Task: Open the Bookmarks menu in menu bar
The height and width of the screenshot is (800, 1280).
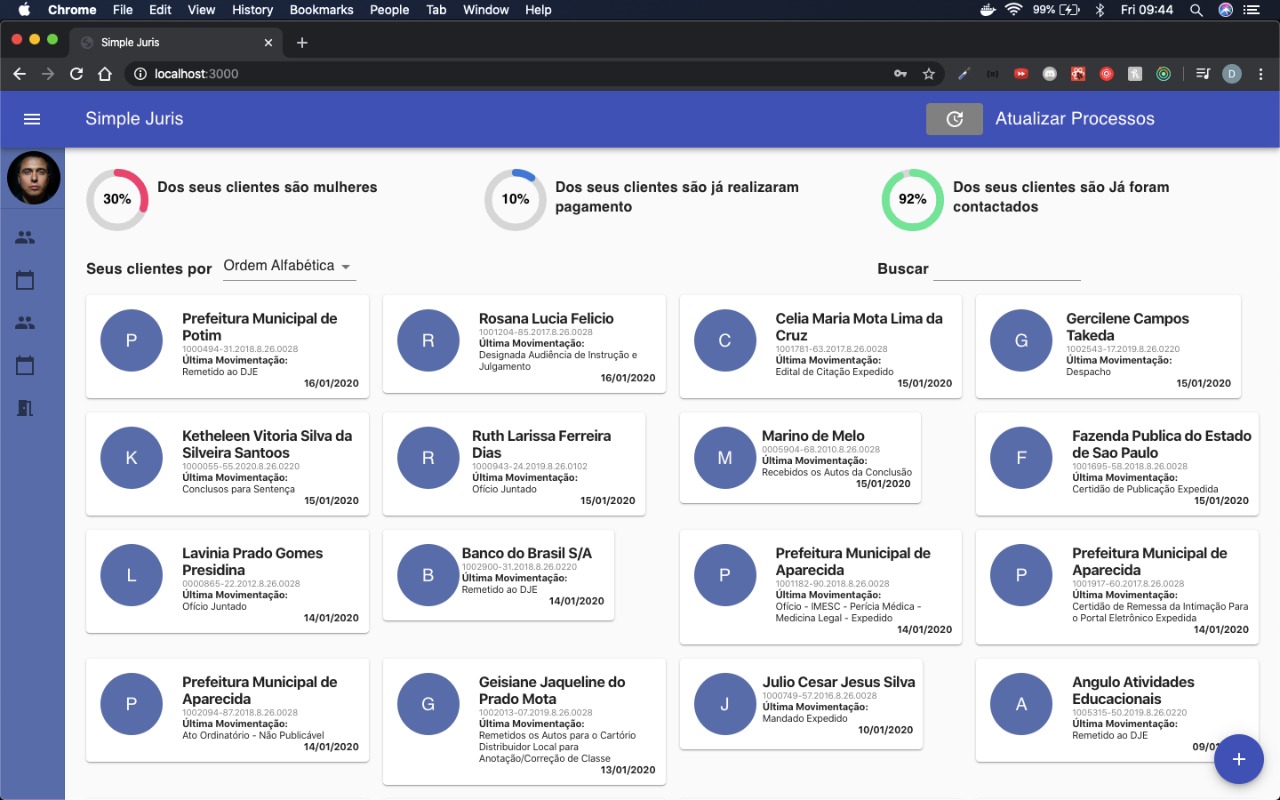Action: (x=321, y=10)
